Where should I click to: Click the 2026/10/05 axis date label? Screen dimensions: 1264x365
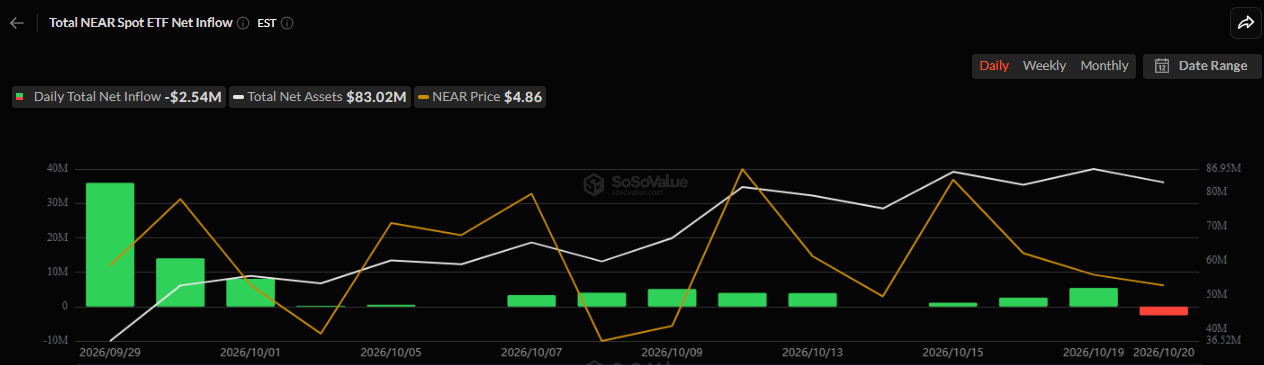391,352
